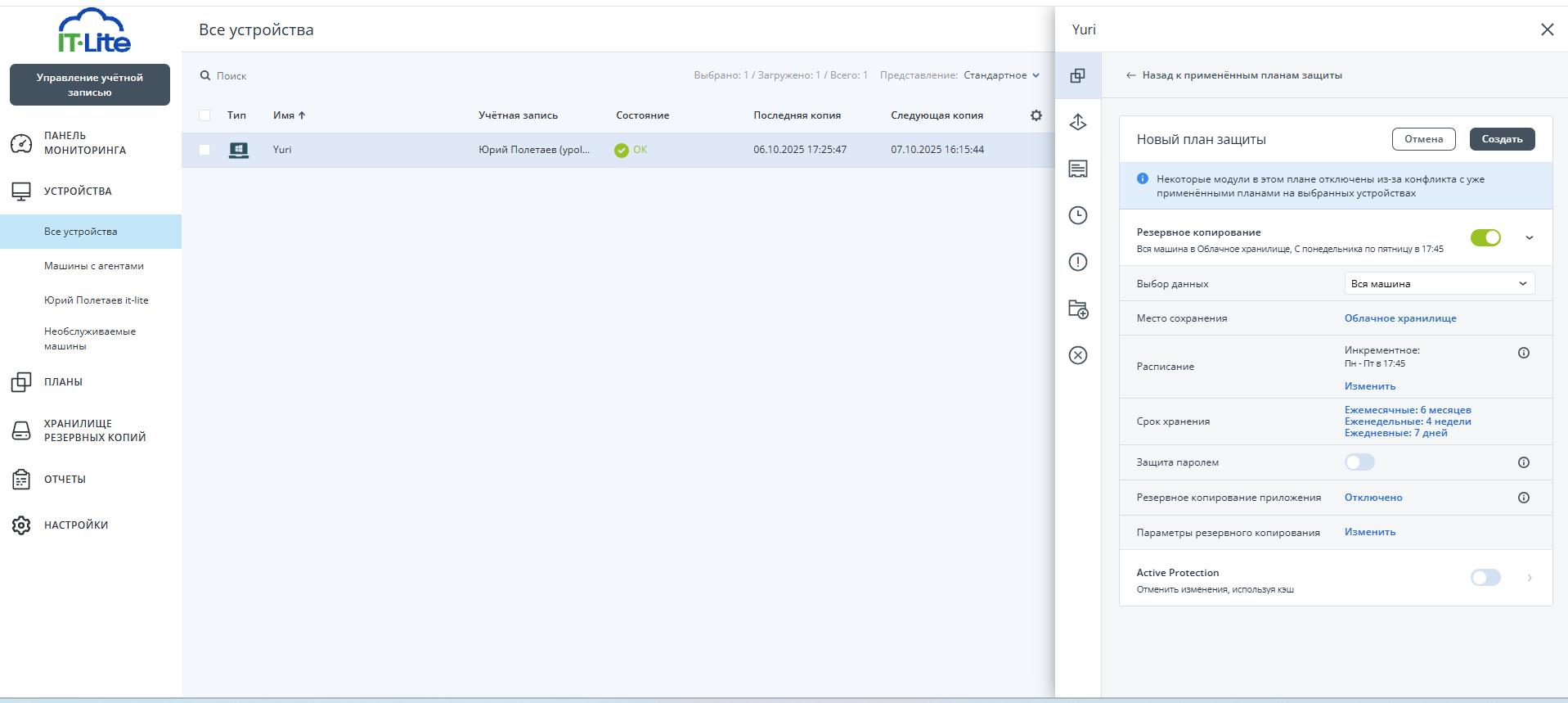Open protection plans icon in Yuri side panel
The image size is (1568, 703).
1077,75
